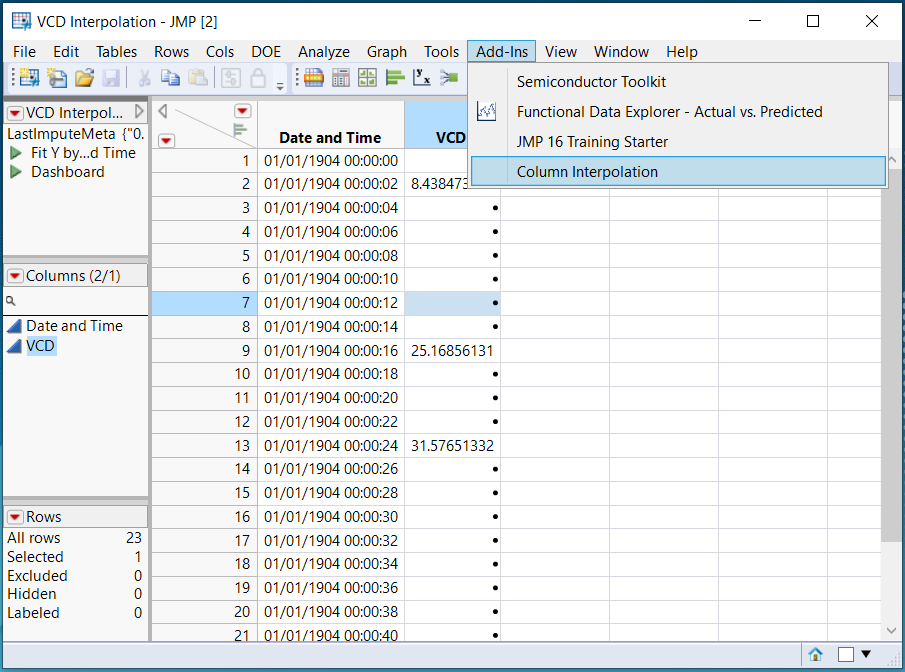Open the Analyze menu
Viewport: 905px width, 672px height.
(323, 51)
